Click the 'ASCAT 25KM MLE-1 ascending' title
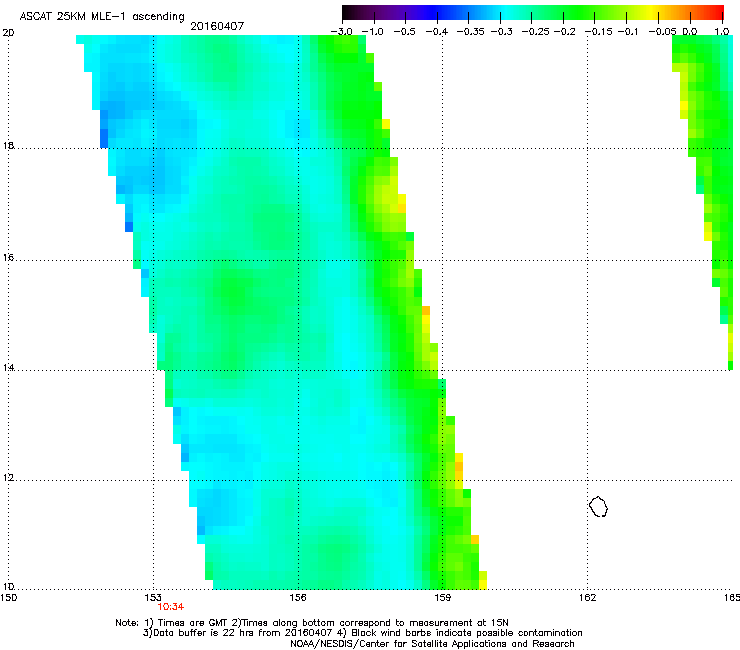The image size is (740, 650). pos(102,17)
